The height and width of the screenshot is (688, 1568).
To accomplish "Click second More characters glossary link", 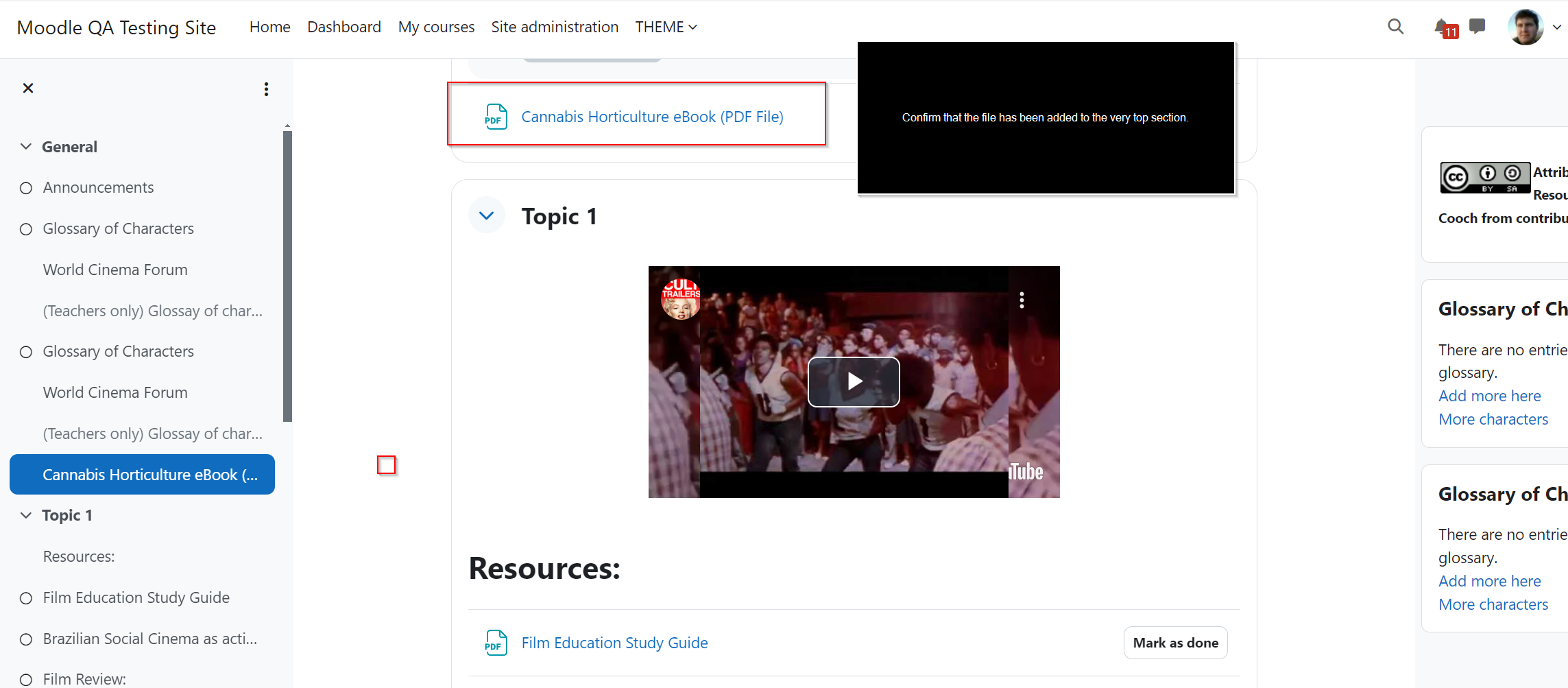I will pyautogui.click(x=1493, y=604).
